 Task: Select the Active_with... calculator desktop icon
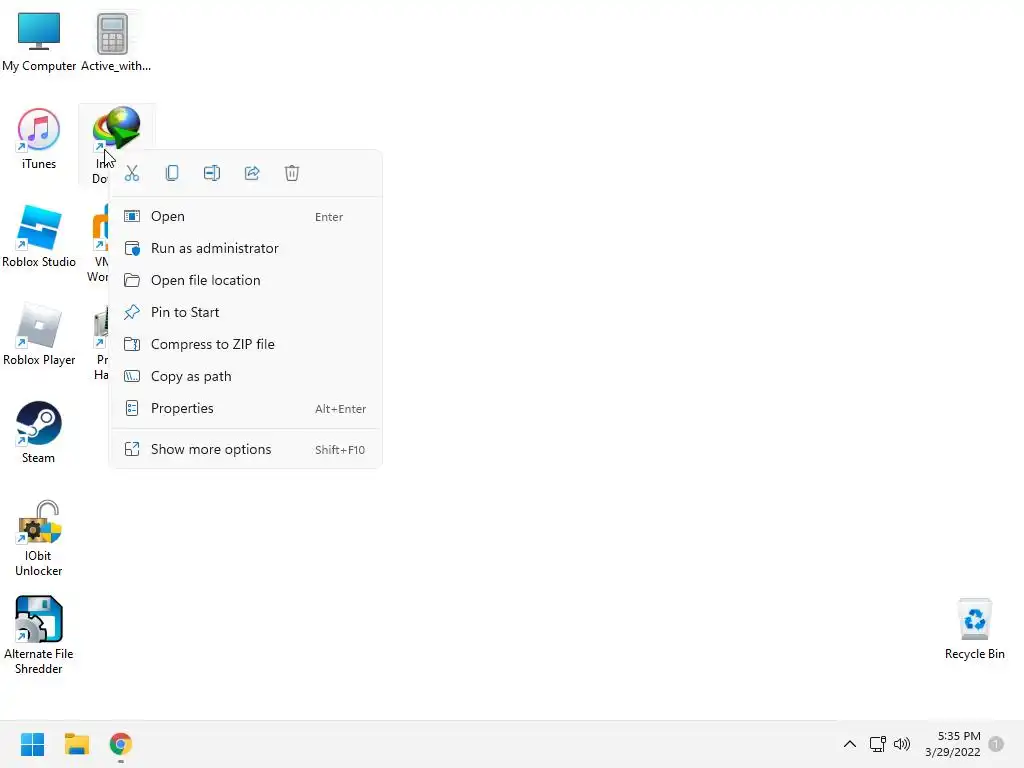point(116,42)
